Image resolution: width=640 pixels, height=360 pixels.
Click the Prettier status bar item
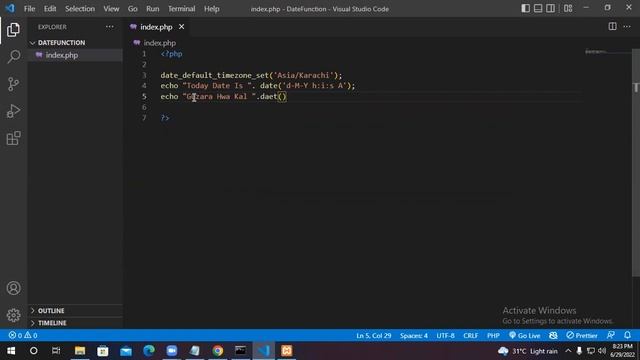coord(582,336)
